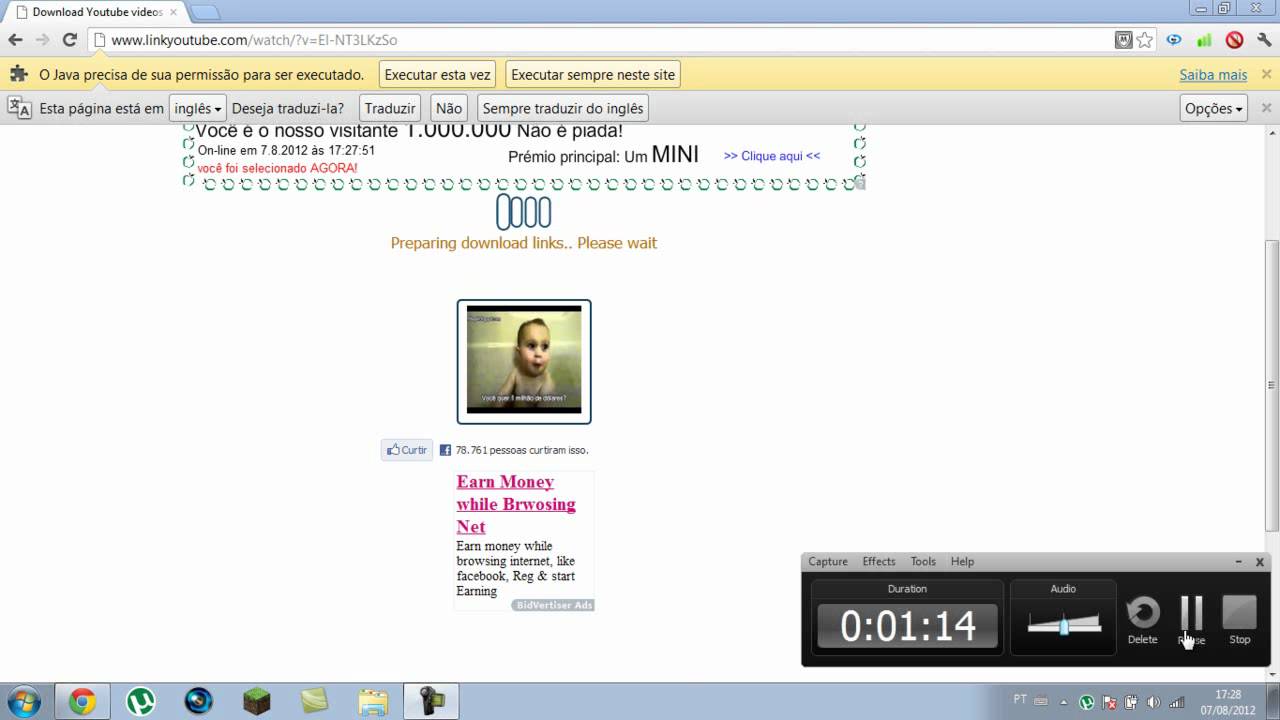Click the >> Clique aqui << link
Viewport: 1280px width, 720px height.
tap(772, 156)
